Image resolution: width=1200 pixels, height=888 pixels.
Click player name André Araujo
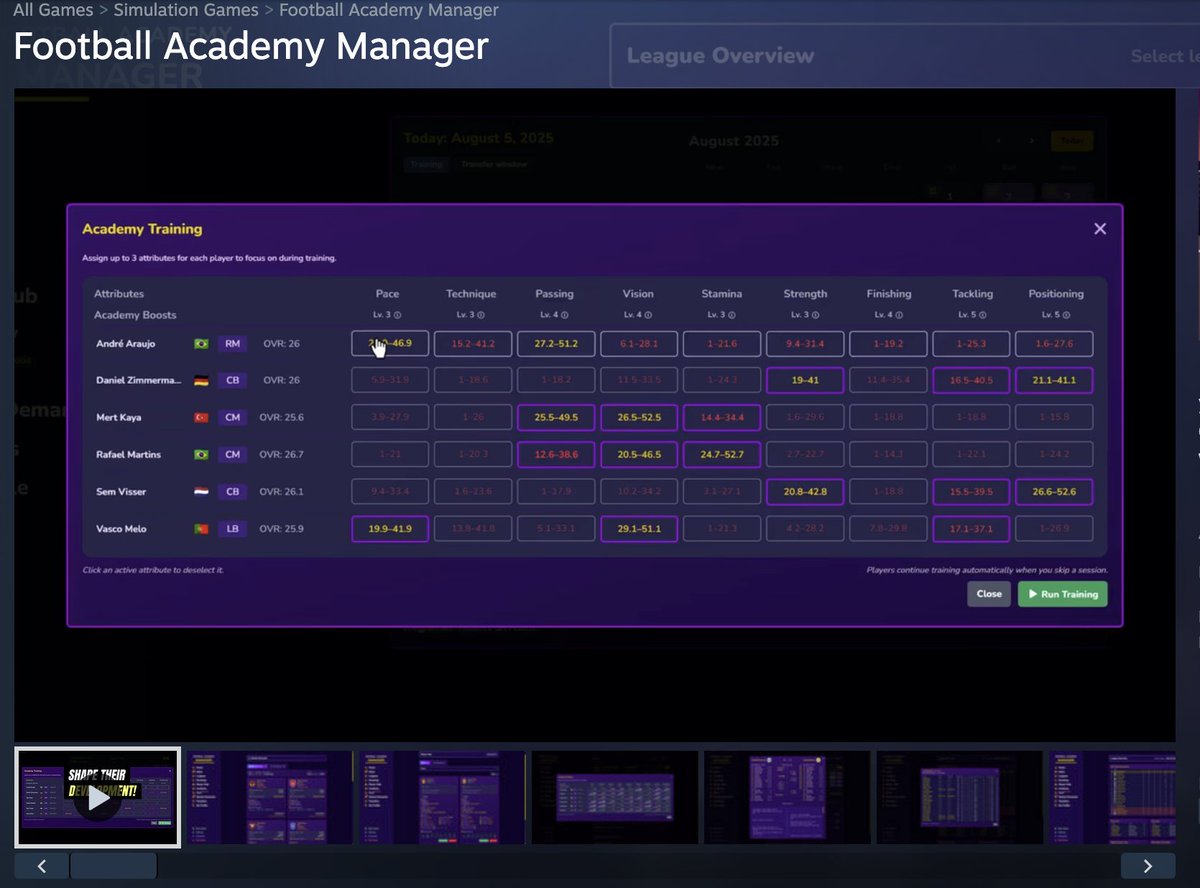pos(126,344)
